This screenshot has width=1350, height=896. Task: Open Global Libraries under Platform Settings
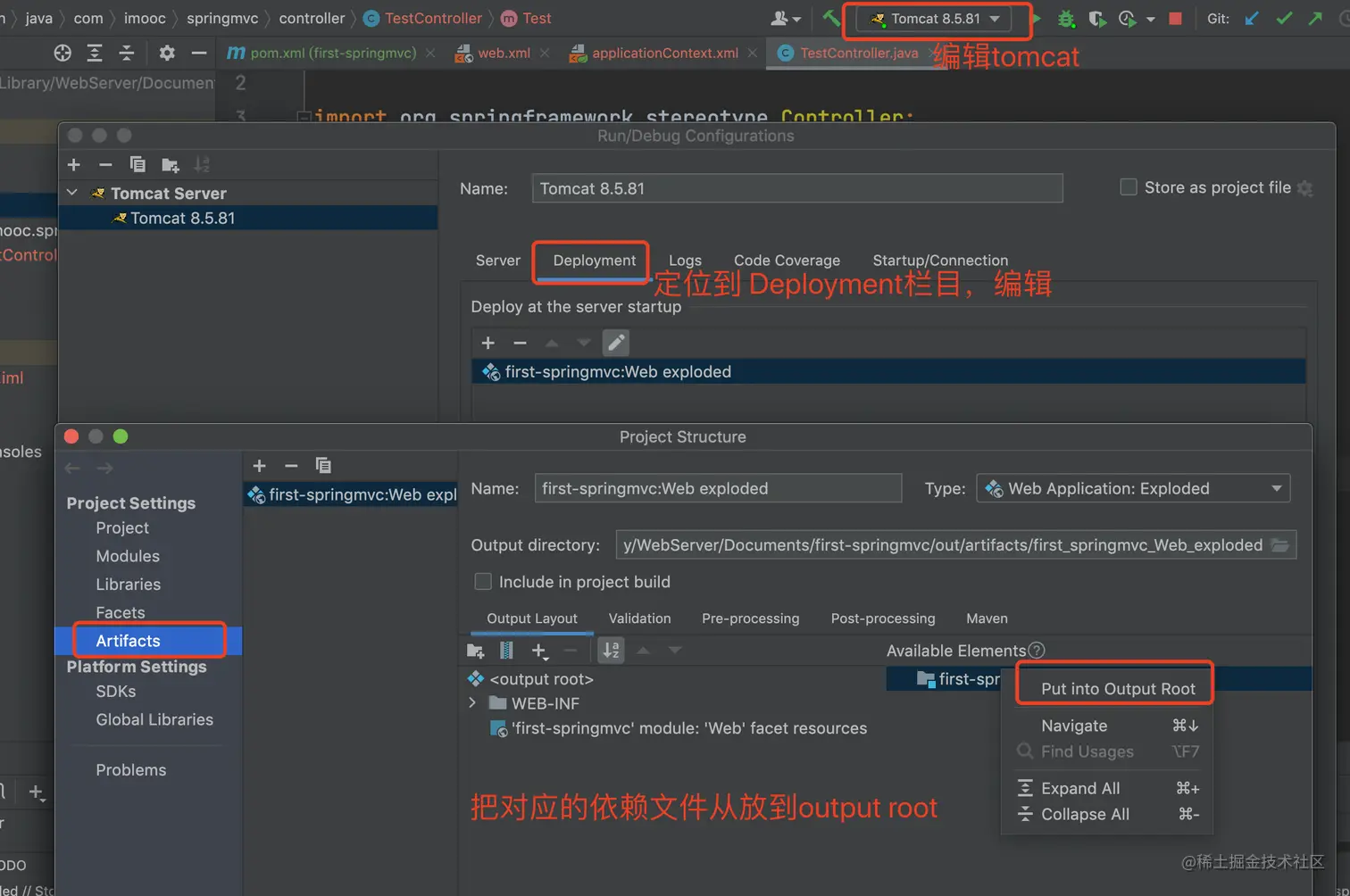(154, 720)
